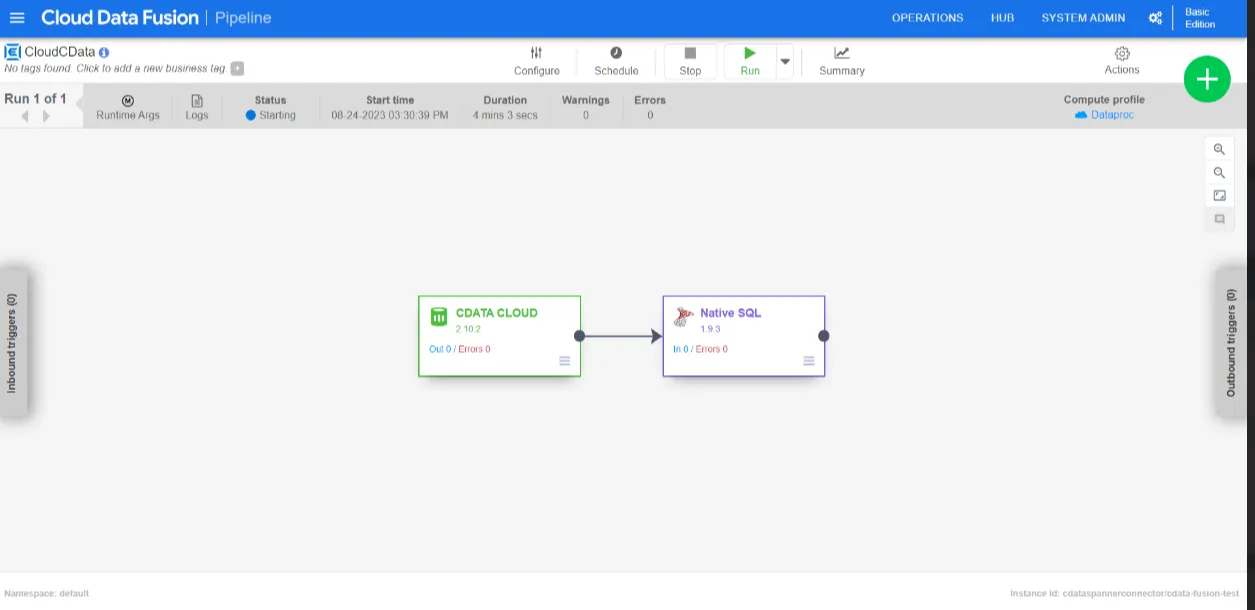This screenshot has height=610, width=1255.
Task: Click the green Run play button
Action: pos(749,54)
